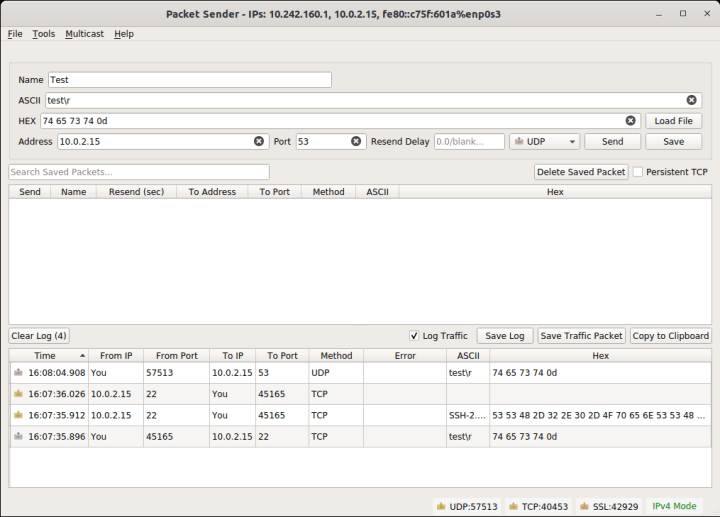Click into the Port input field
This screenshot has height=517, width=720.
pos(331,141)
